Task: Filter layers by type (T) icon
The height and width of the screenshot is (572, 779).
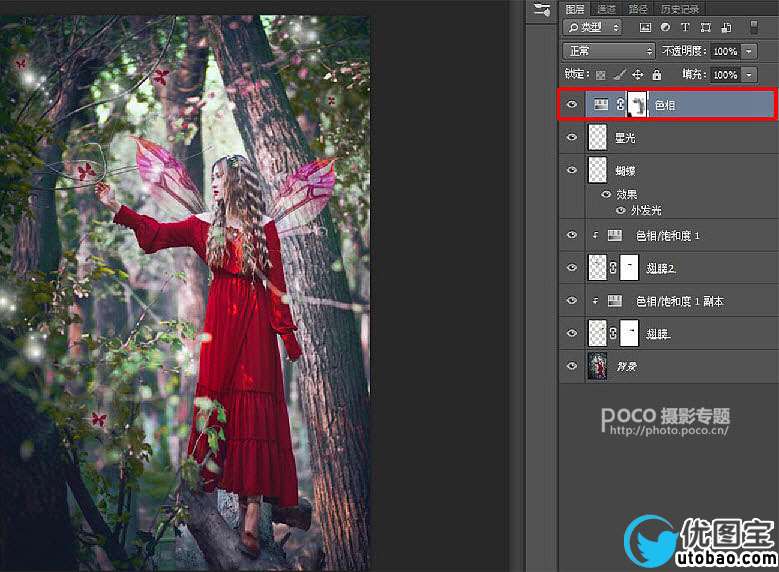Action: 685,27
